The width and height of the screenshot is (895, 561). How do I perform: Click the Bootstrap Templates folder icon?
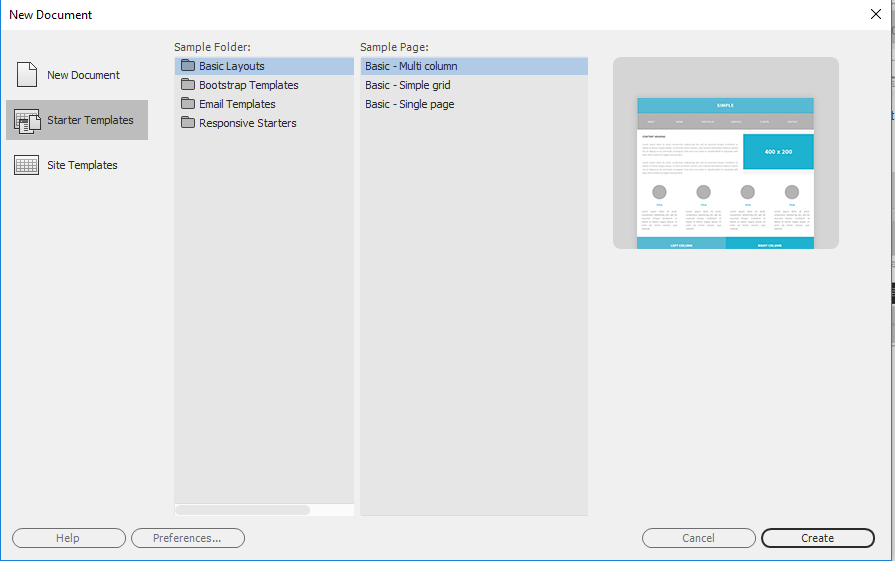187,85
